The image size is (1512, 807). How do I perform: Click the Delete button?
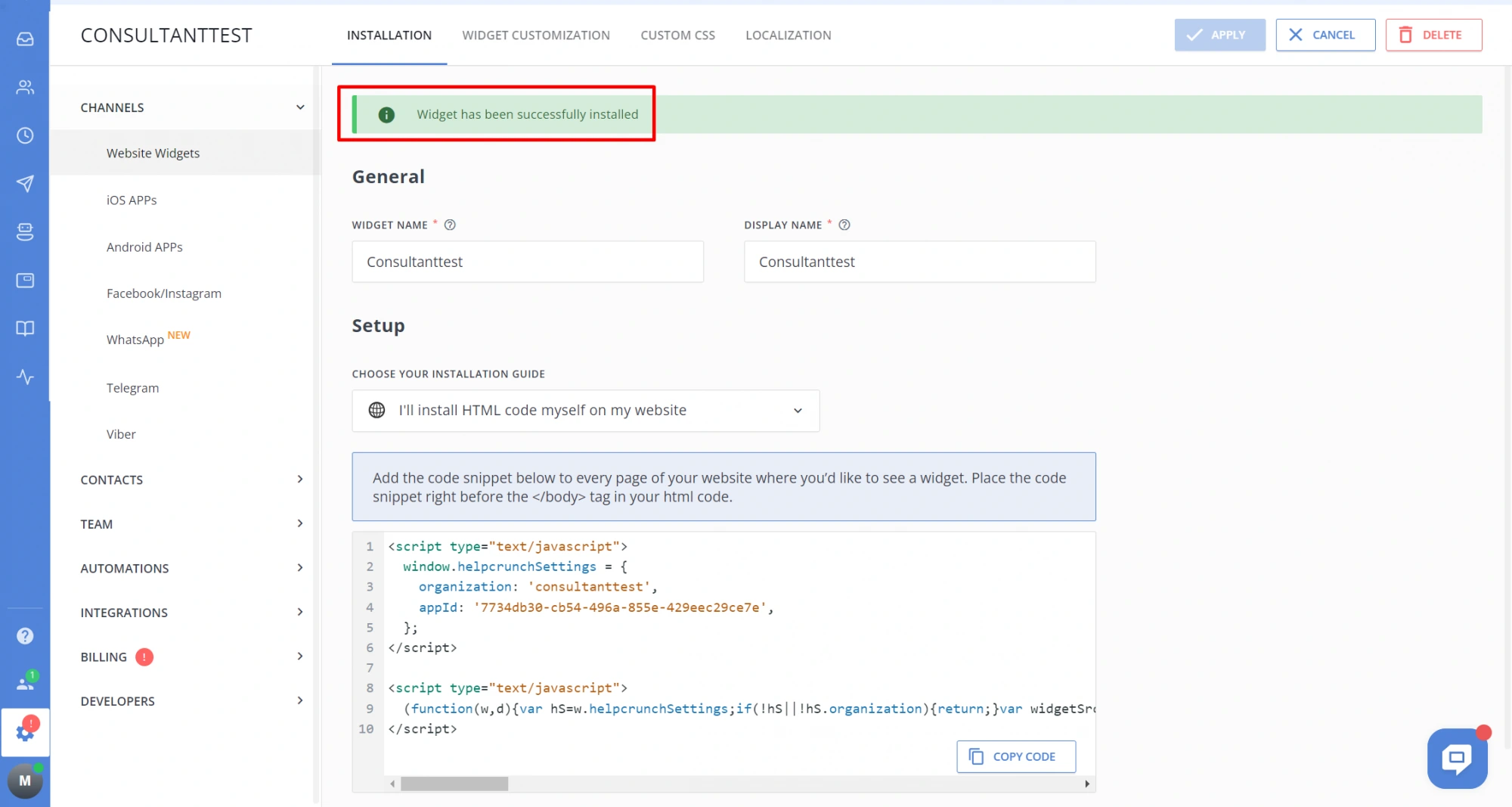[1433, 35]
